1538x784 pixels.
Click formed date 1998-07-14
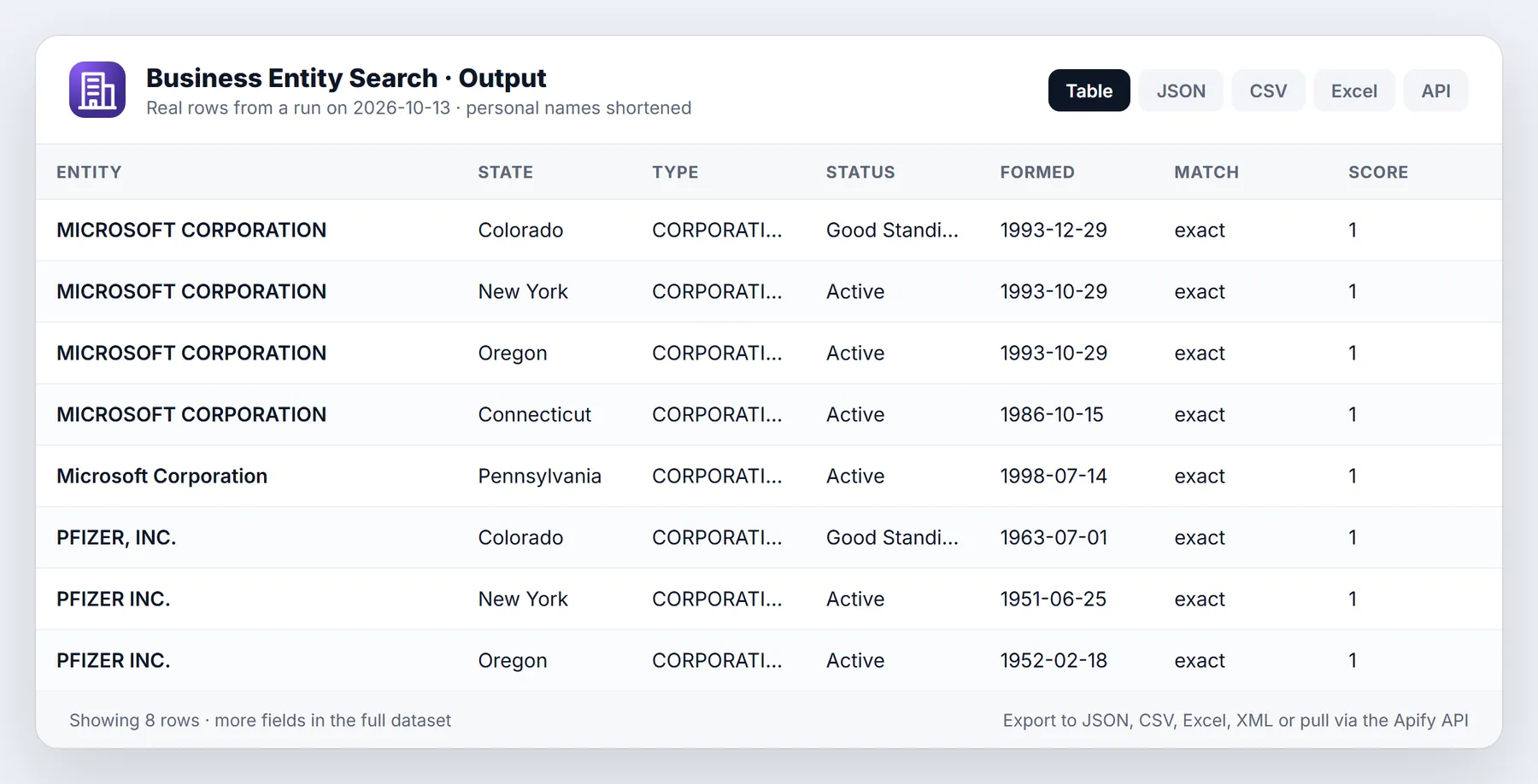pos(1054,476)
